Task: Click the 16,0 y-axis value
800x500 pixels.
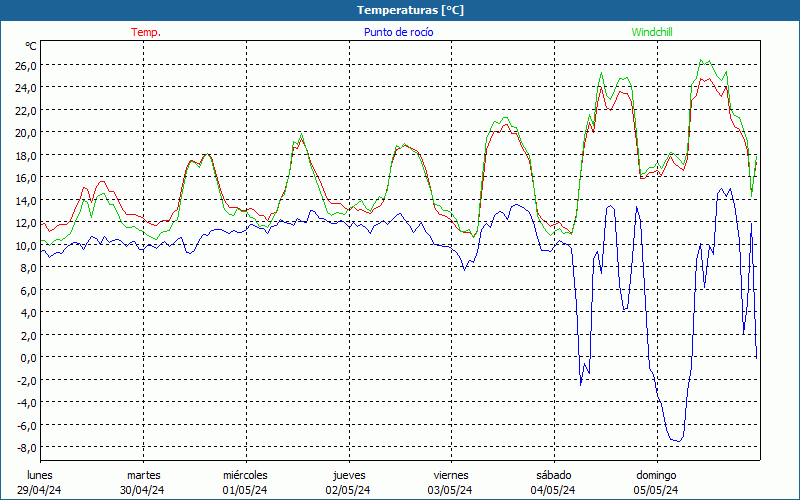Action: click(27, 178)
